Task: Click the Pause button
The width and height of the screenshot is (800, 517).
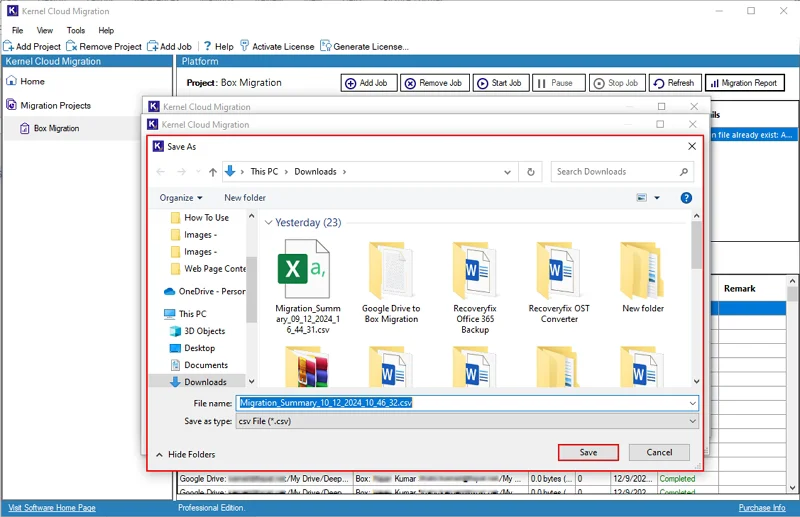Action: pos(558,83)
